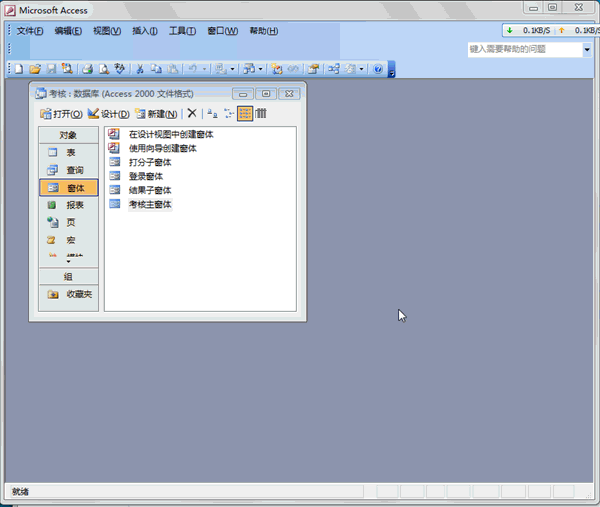Switch to Large Icons view
This screenshot has height=507, width=600.
212,113
